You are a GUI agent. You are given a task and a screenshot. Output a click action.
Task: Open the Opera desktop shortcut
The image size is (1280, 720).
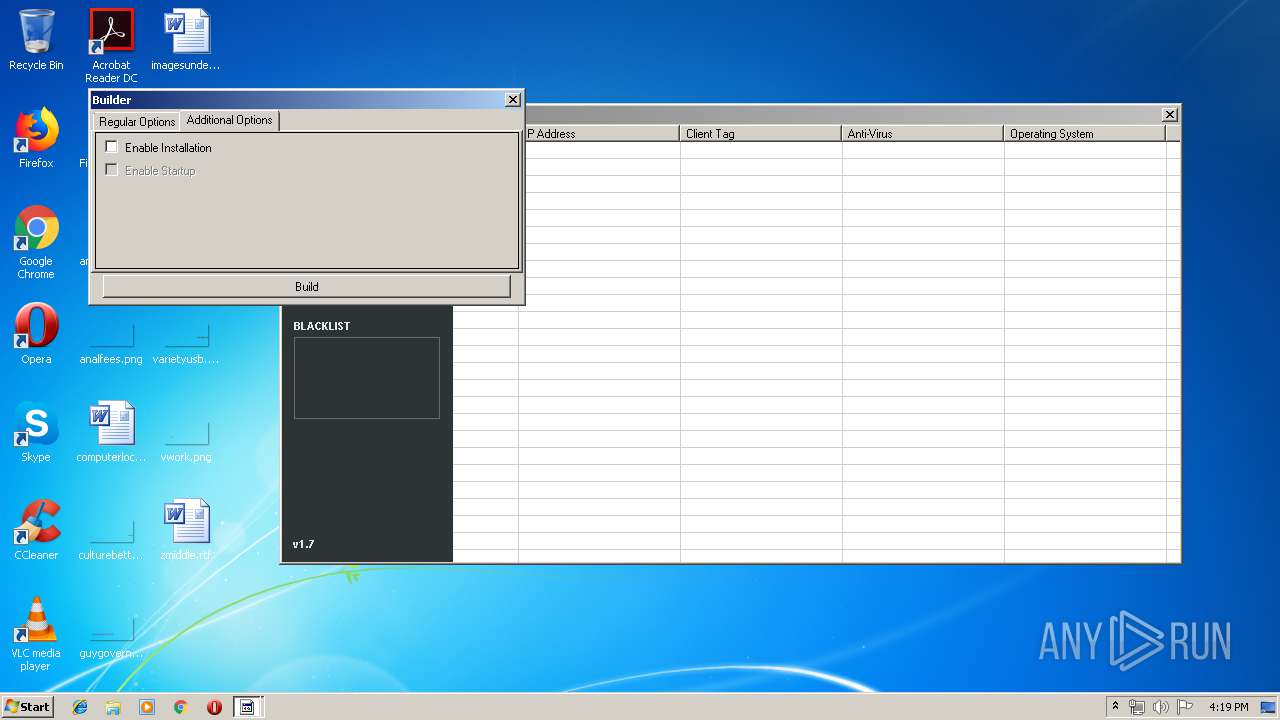click(36, 334)
